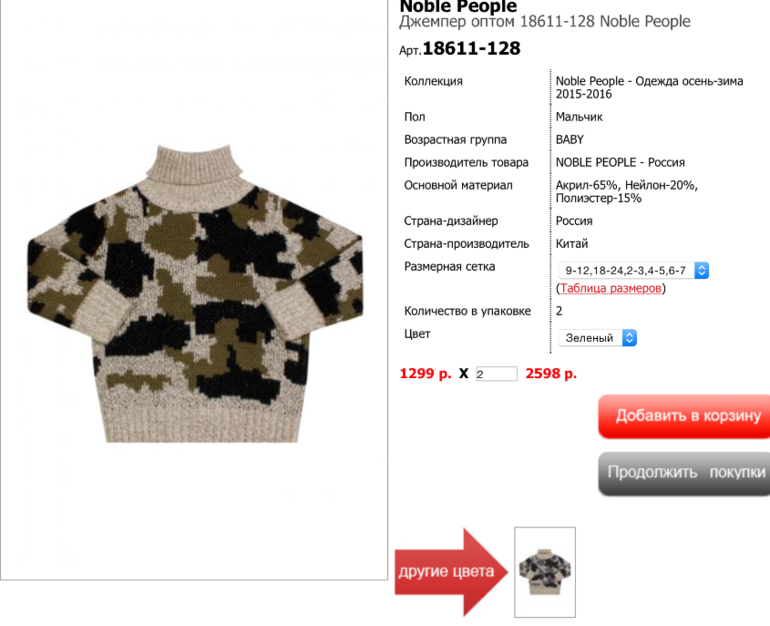
Task: Click the Добавить в корзину button
Action: pos(684,416)
